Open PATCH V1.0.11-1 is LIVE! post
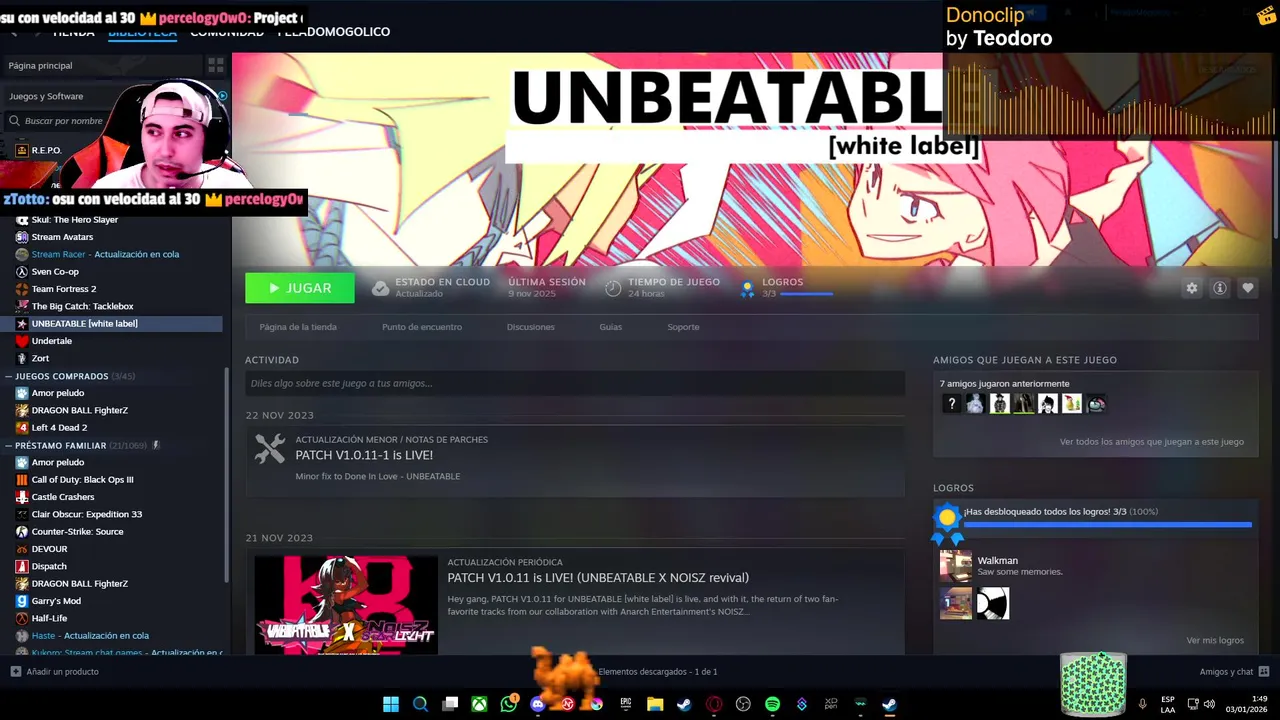 364,455
